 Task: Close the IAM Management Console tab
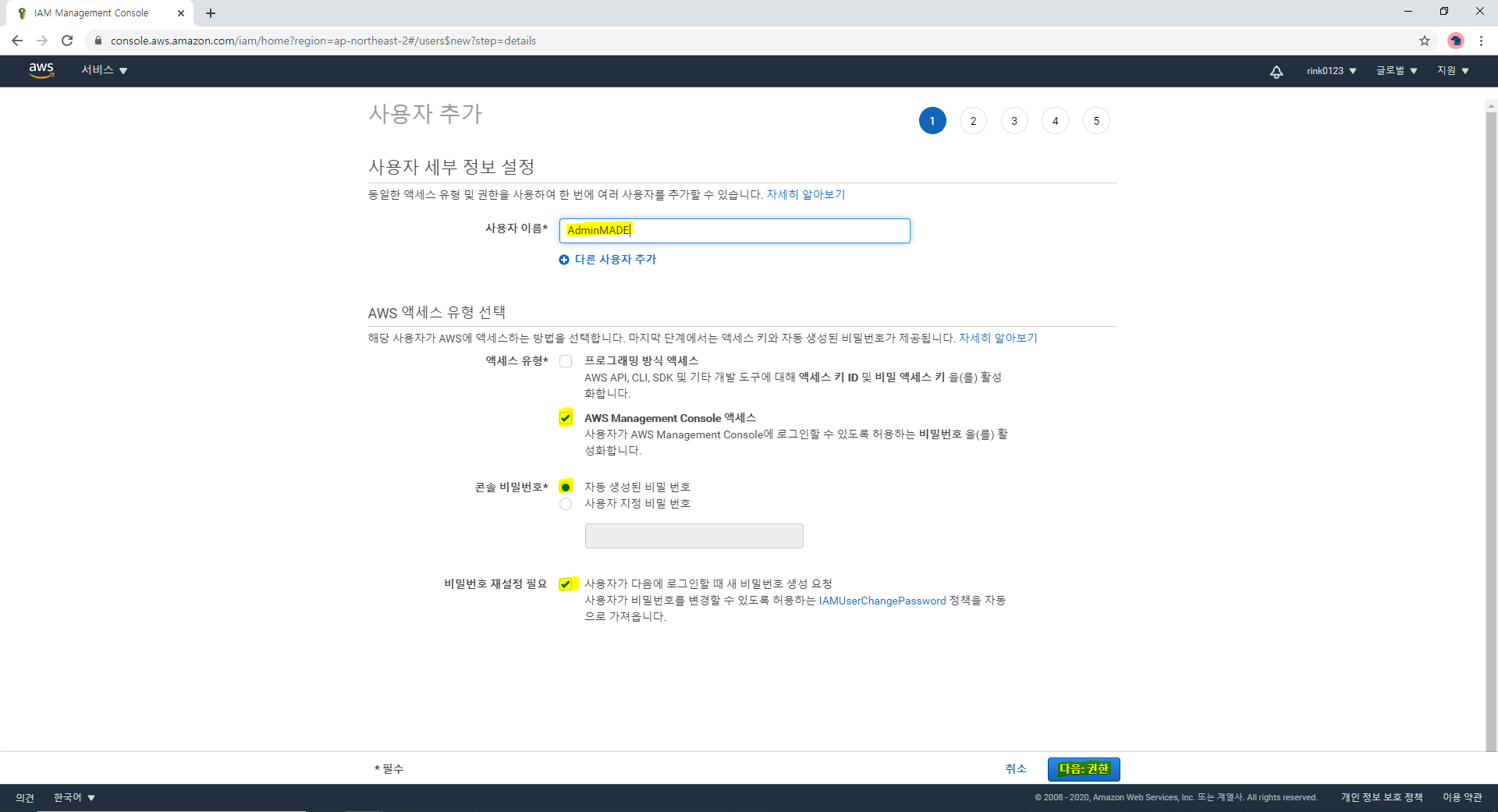(181, 13)
